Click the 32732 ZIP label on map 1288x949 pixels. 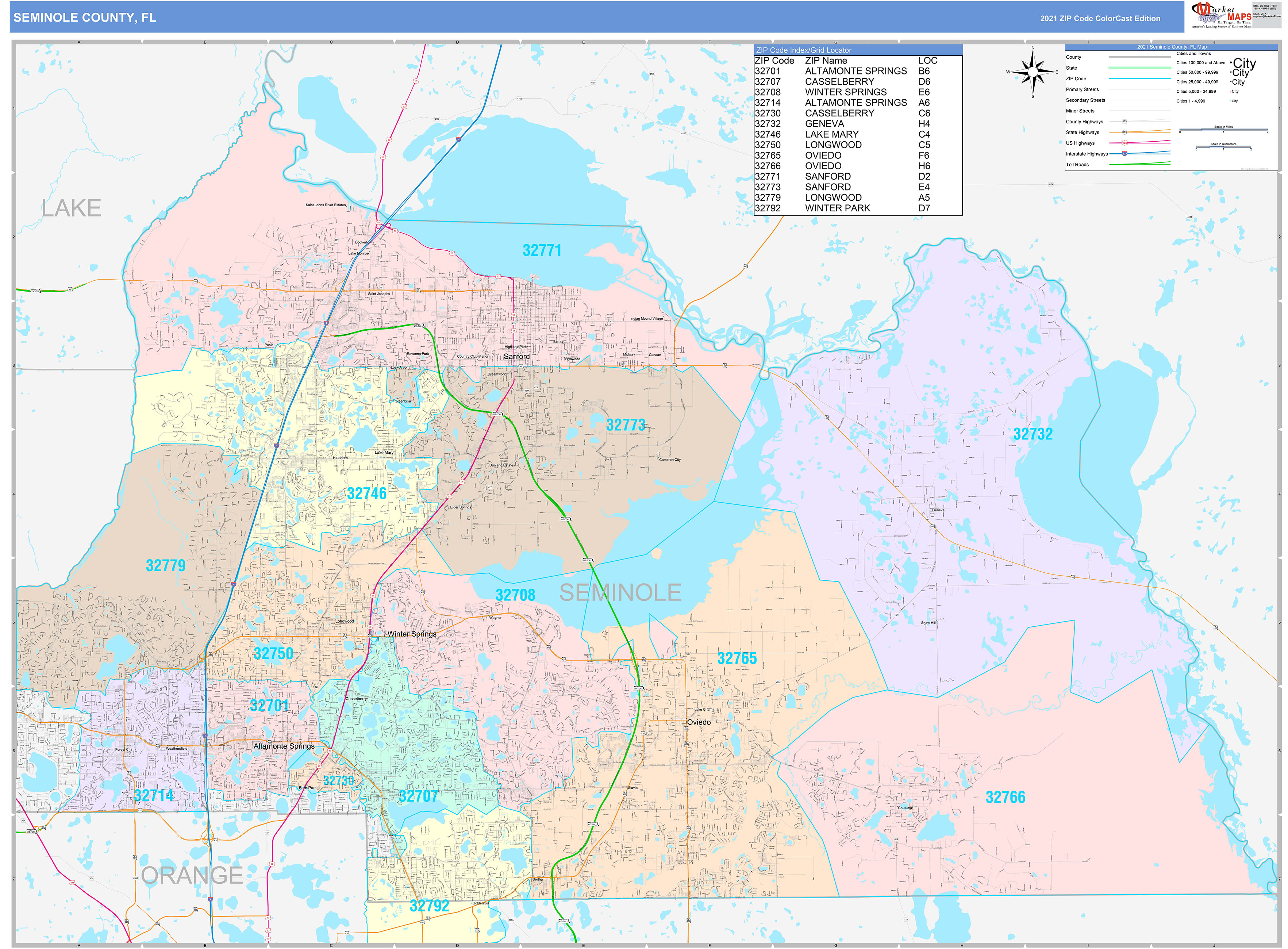pos(1033,434)
